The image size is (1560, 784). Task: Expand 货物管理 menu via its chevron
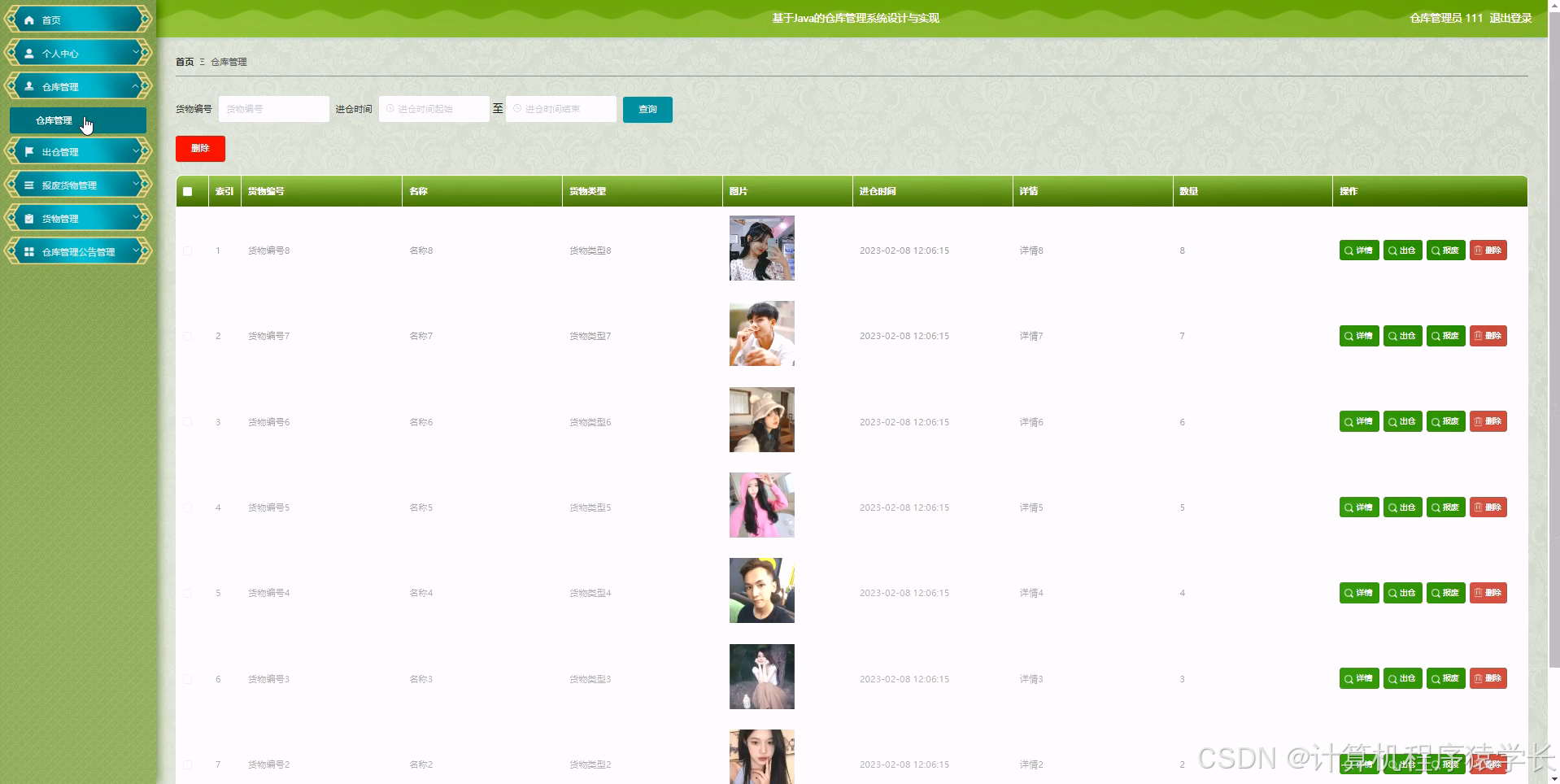[x=136, y=218]
